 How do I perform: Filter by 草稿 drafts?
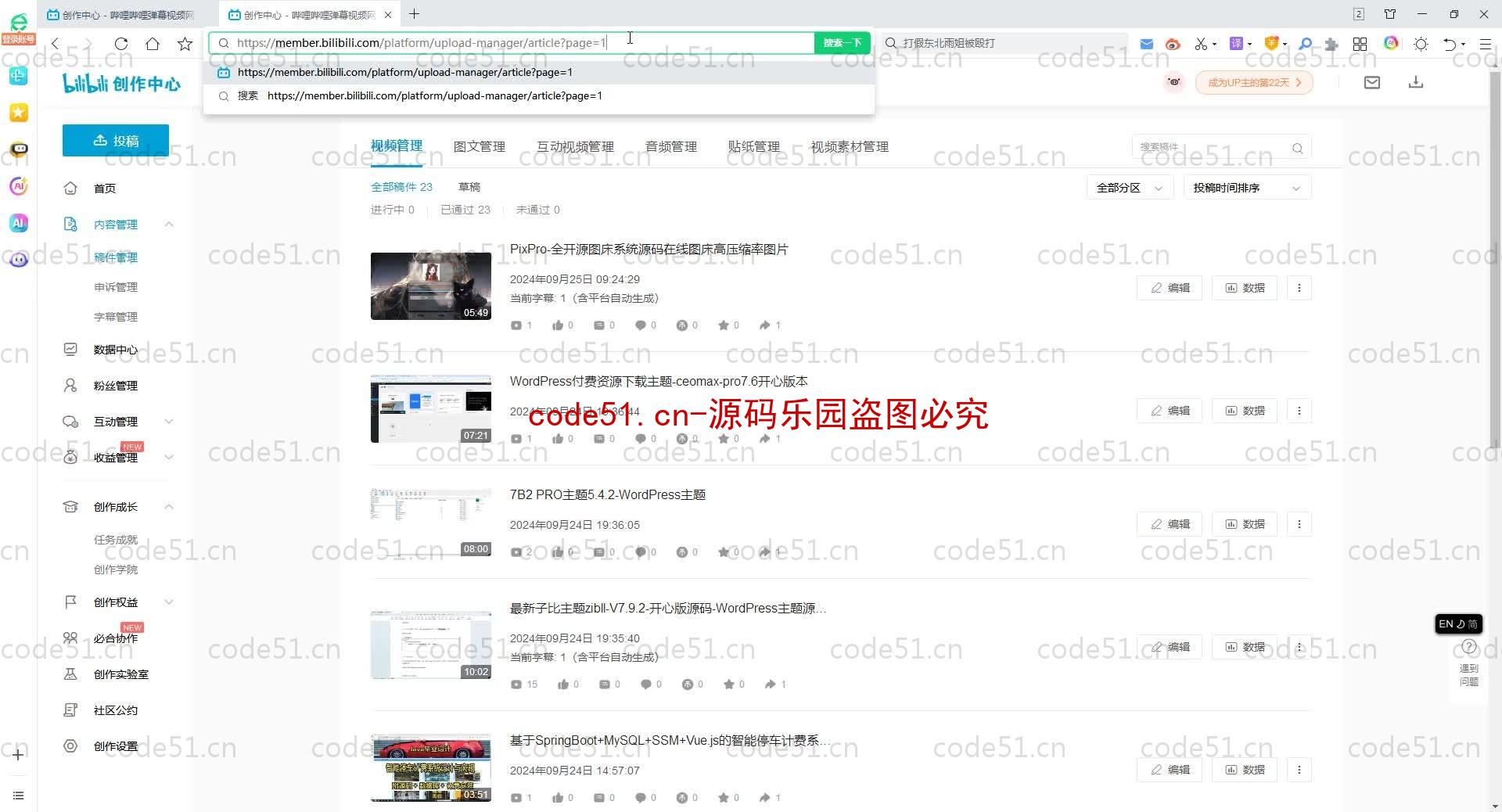click(469, 187)
